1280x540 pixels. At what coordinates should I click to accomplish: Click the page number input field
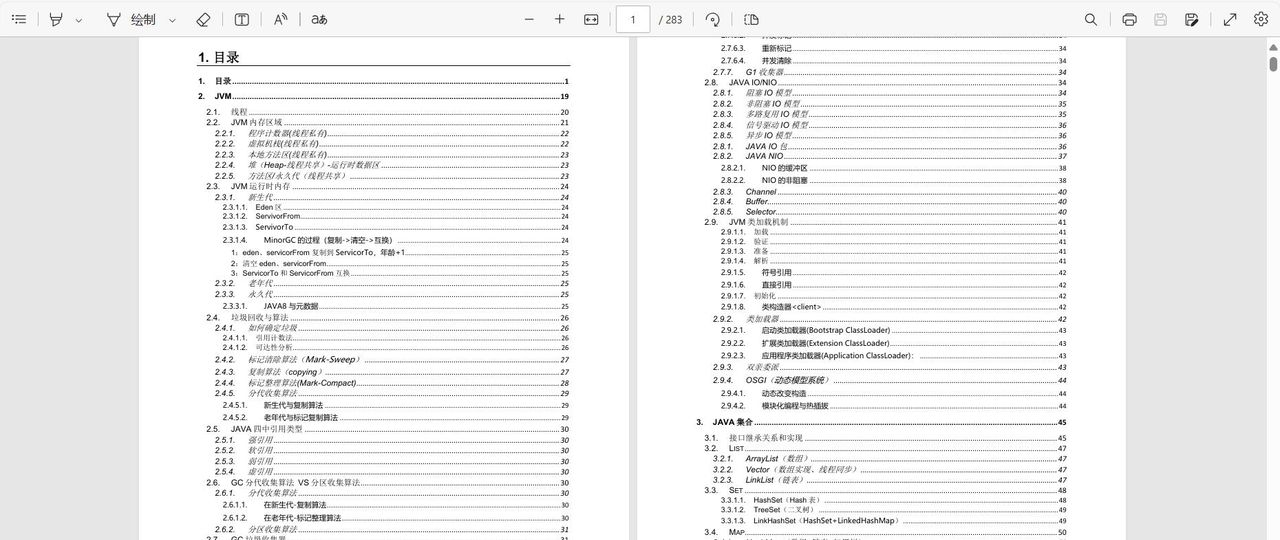(633, 19)
